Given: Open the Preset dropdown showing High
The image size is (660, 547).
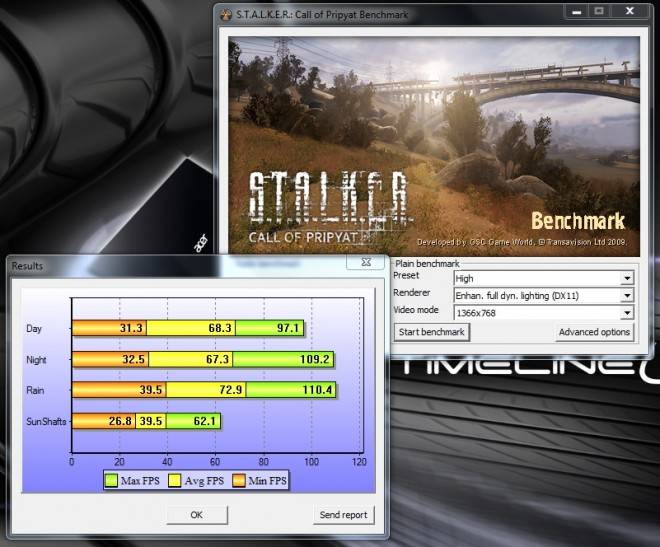Looking at the screenshot, I should [x=544, y=278].
